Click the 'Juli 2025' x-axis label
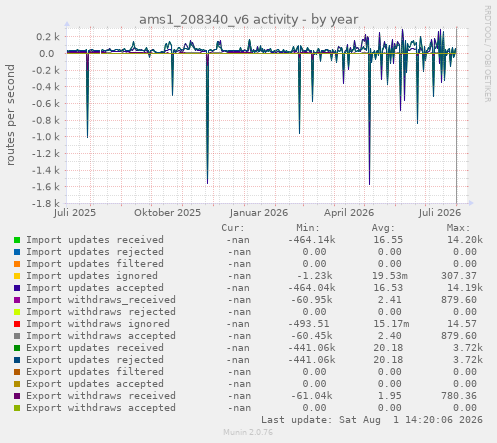 tap(75, 213)
